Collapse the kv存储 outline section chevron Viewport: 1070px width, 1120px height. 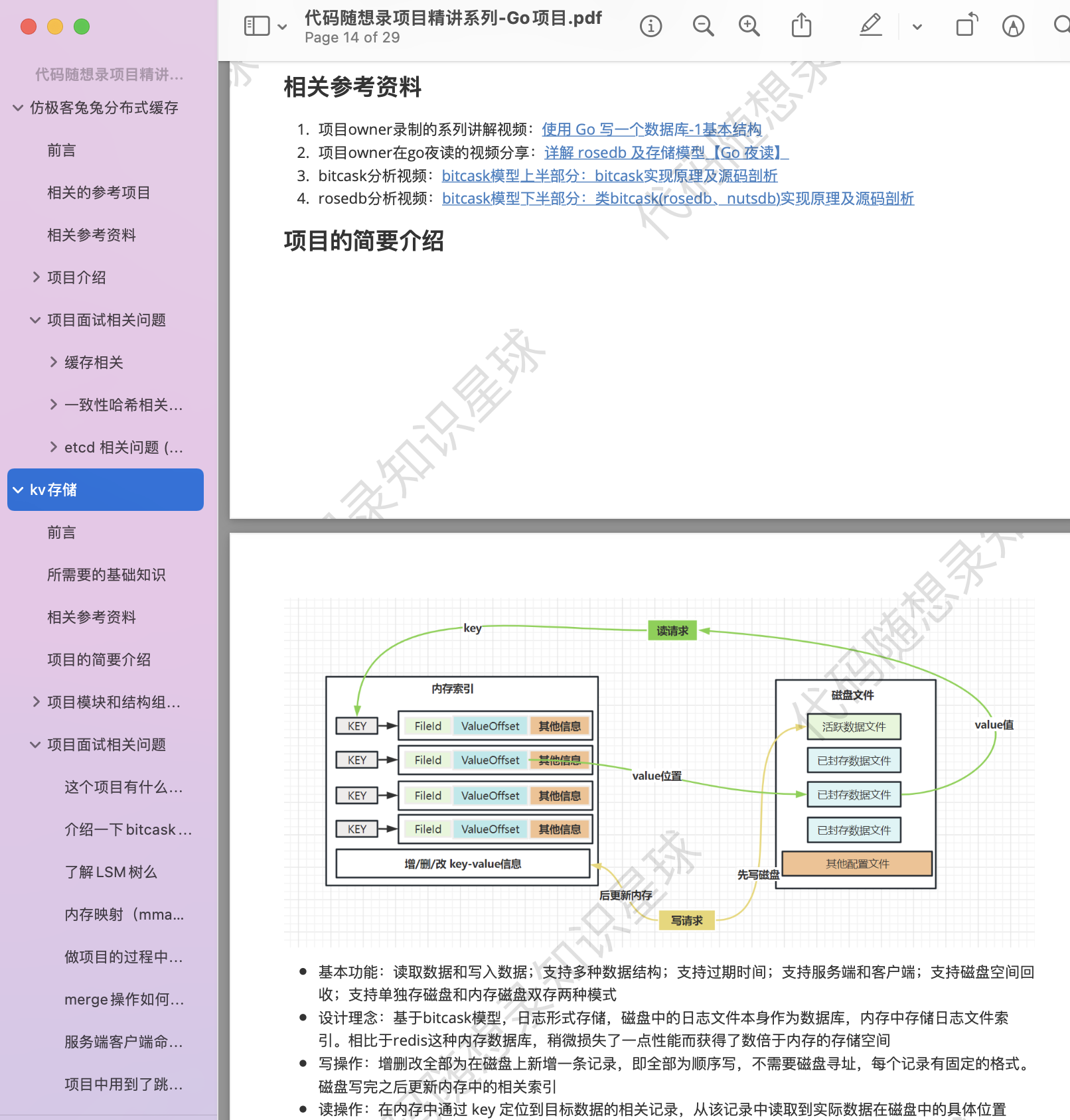coord(18,490)
